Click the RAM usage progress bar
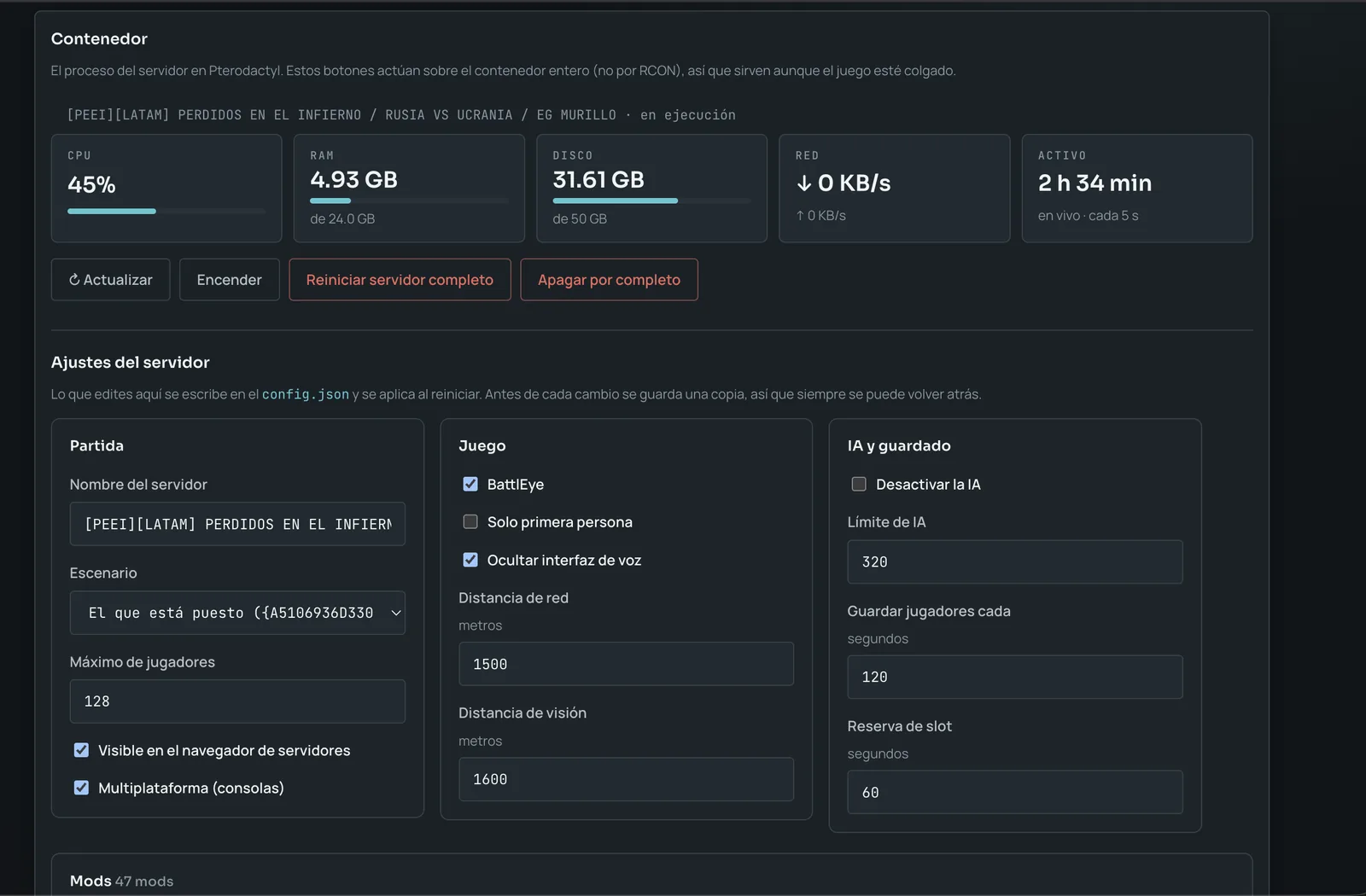The image size is (1366, 896). tap(409, 201)
